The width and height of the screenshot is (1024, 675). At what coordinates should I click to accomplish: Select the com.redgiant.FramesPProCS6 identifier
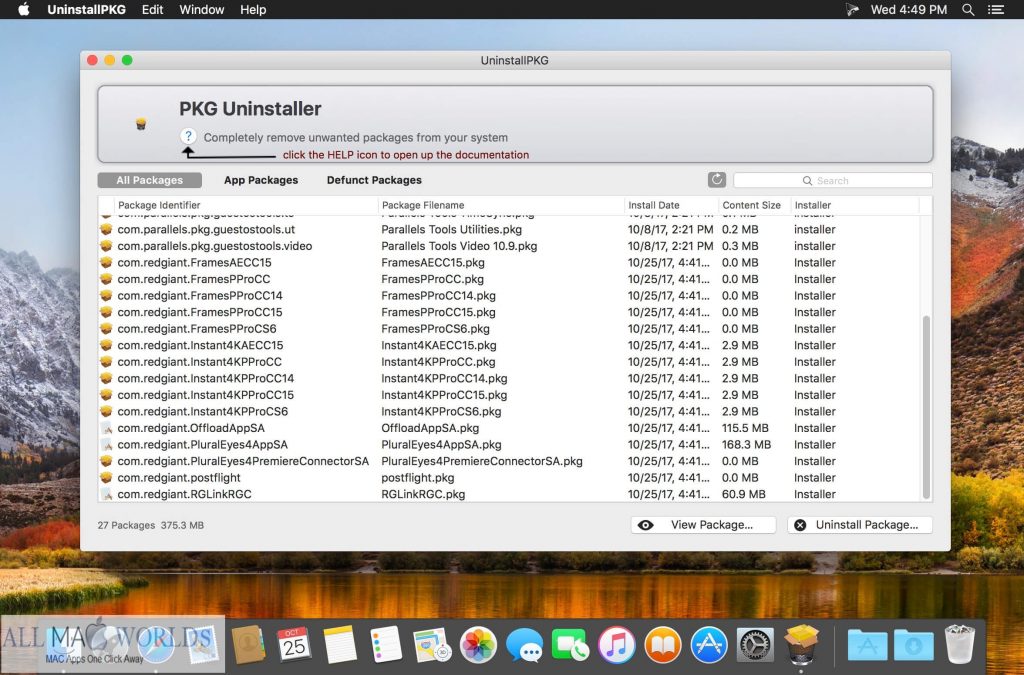[197, 328]
